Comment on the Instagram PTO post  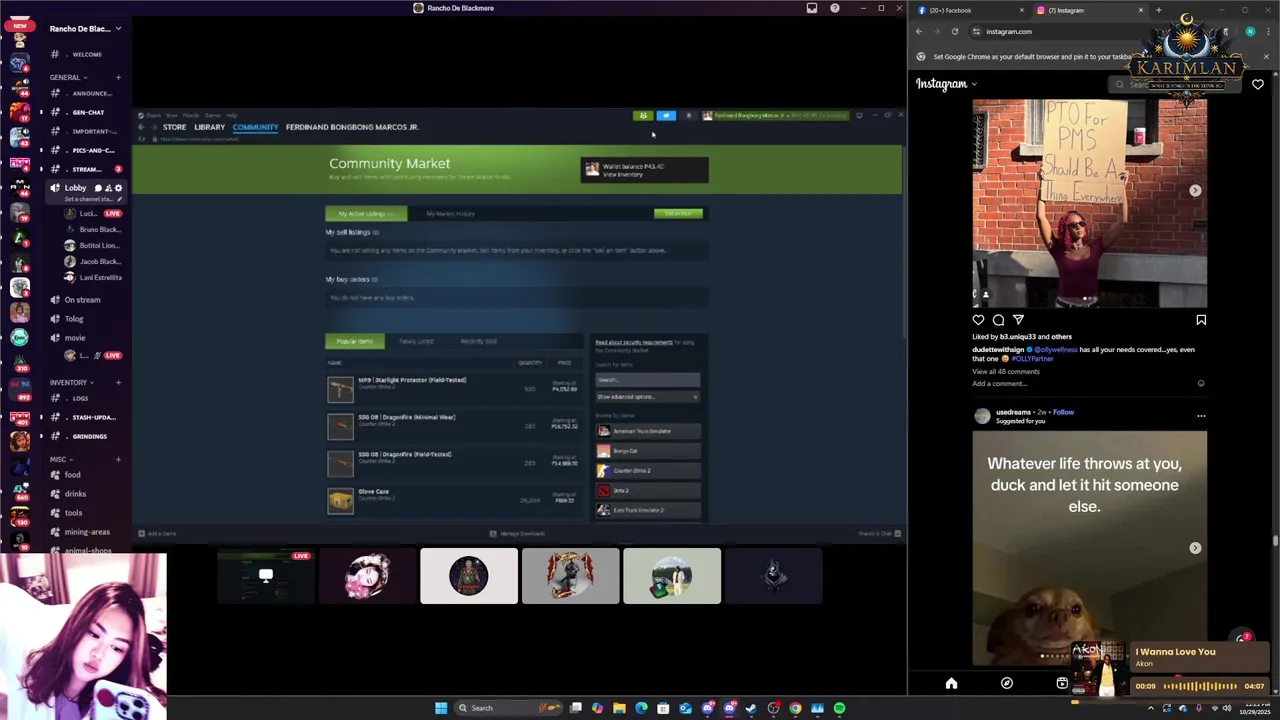click(998, 320)
